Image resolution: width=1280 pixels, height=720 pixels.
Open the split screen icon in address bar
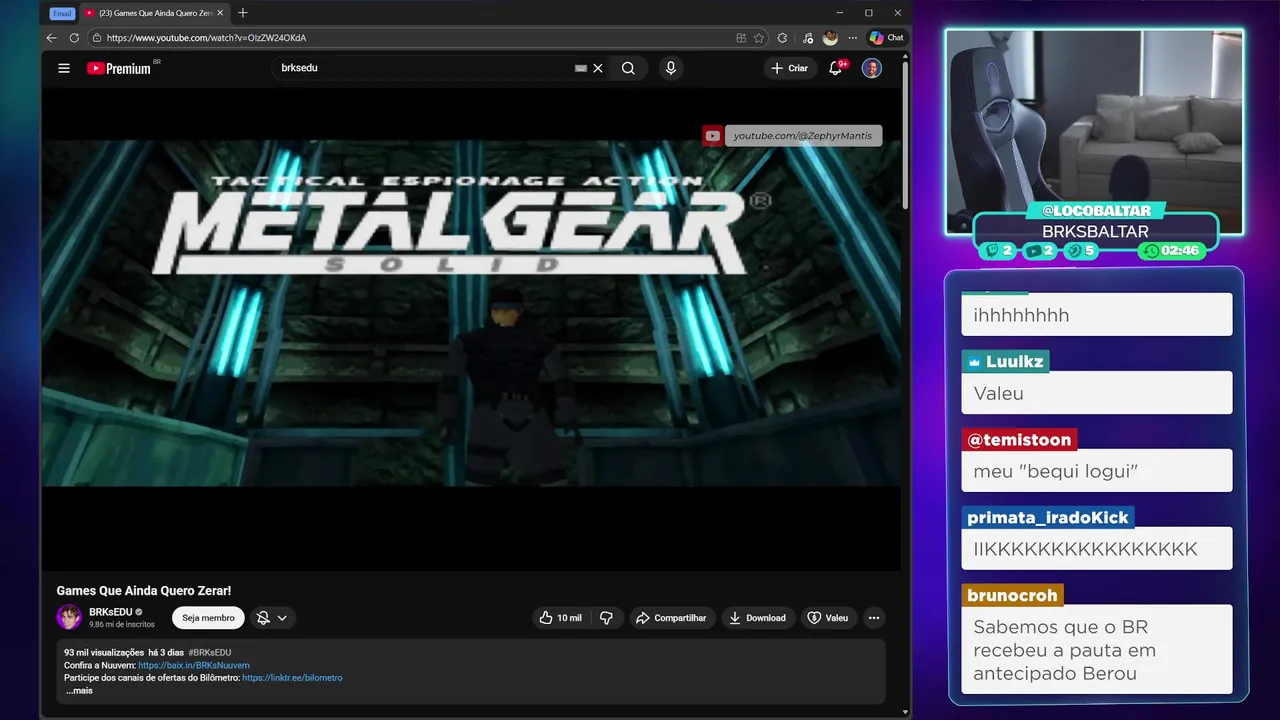tap(741, 38)
